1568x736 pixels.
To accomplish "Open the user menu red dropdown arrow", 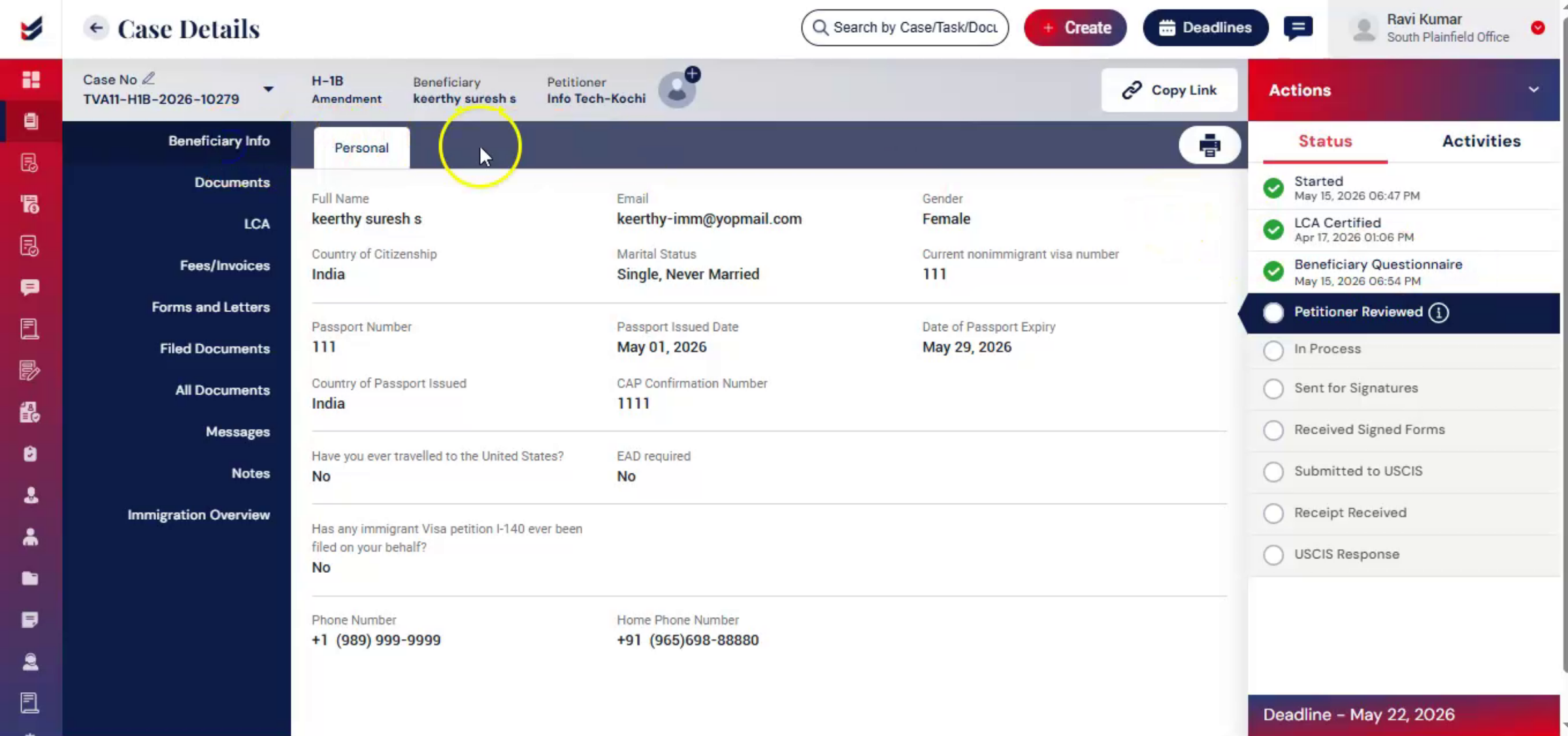I will pyautogui.click(x=1538, y=27).
